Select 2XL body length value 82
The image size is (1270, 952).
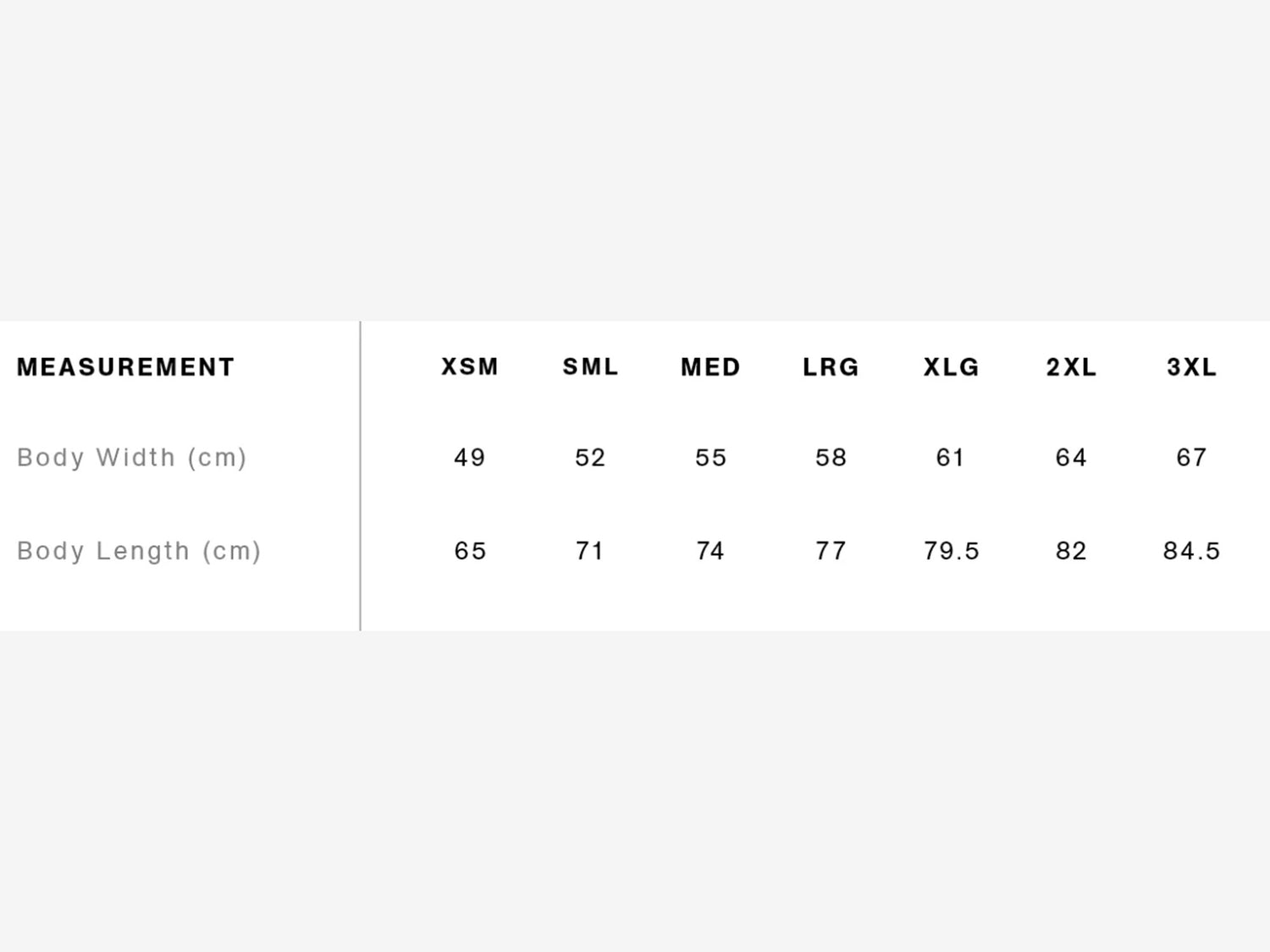[1071, 551]
